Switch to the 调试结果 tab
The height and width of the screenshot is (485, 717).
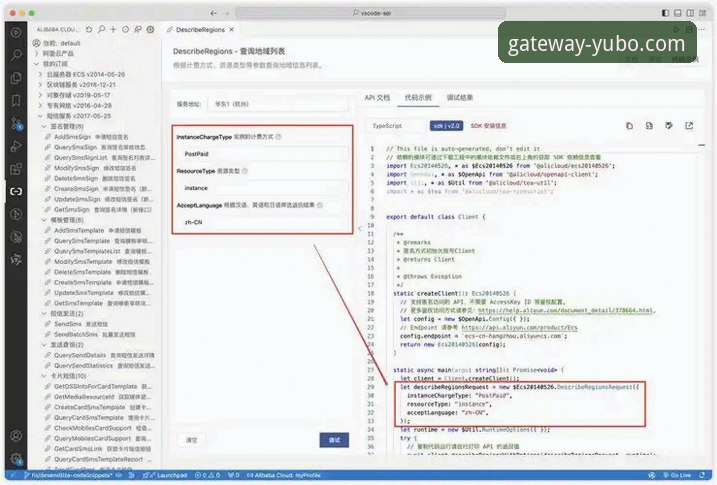460,97
